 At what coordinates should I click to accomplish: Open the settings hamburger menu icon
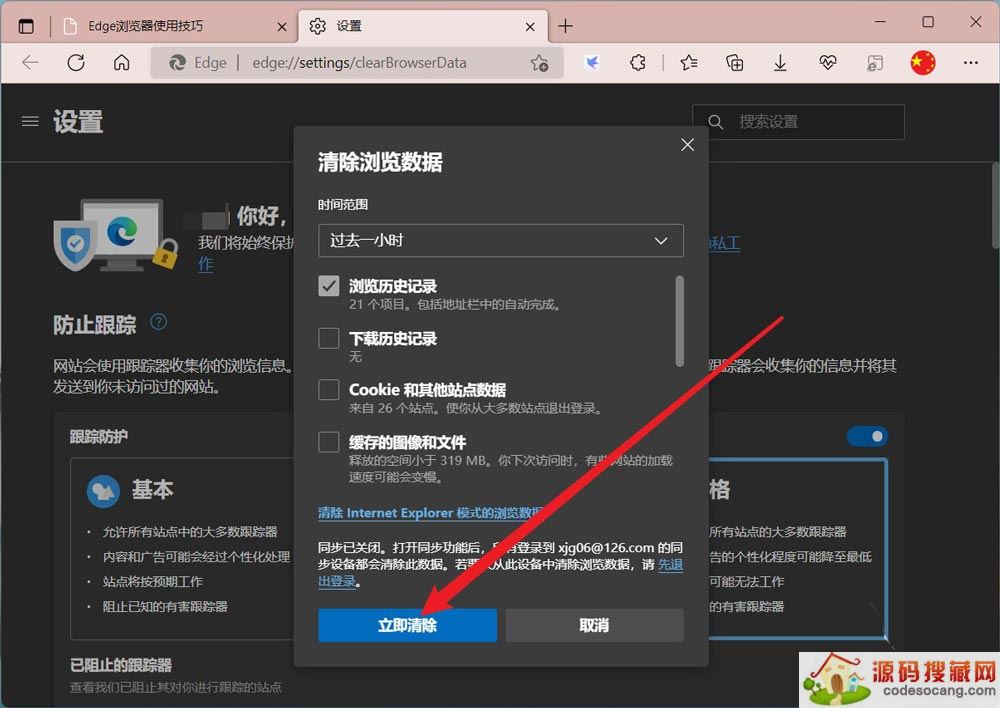(31, 121)
